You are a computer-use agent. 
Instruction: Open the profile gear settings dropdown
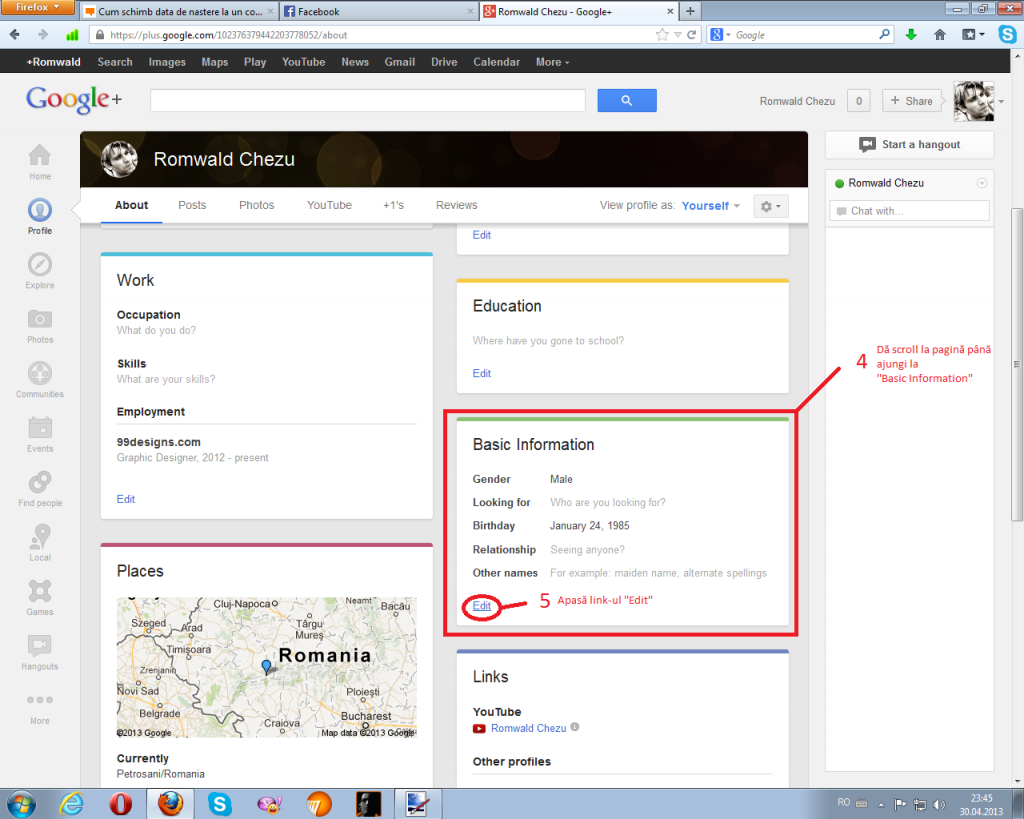771,206
